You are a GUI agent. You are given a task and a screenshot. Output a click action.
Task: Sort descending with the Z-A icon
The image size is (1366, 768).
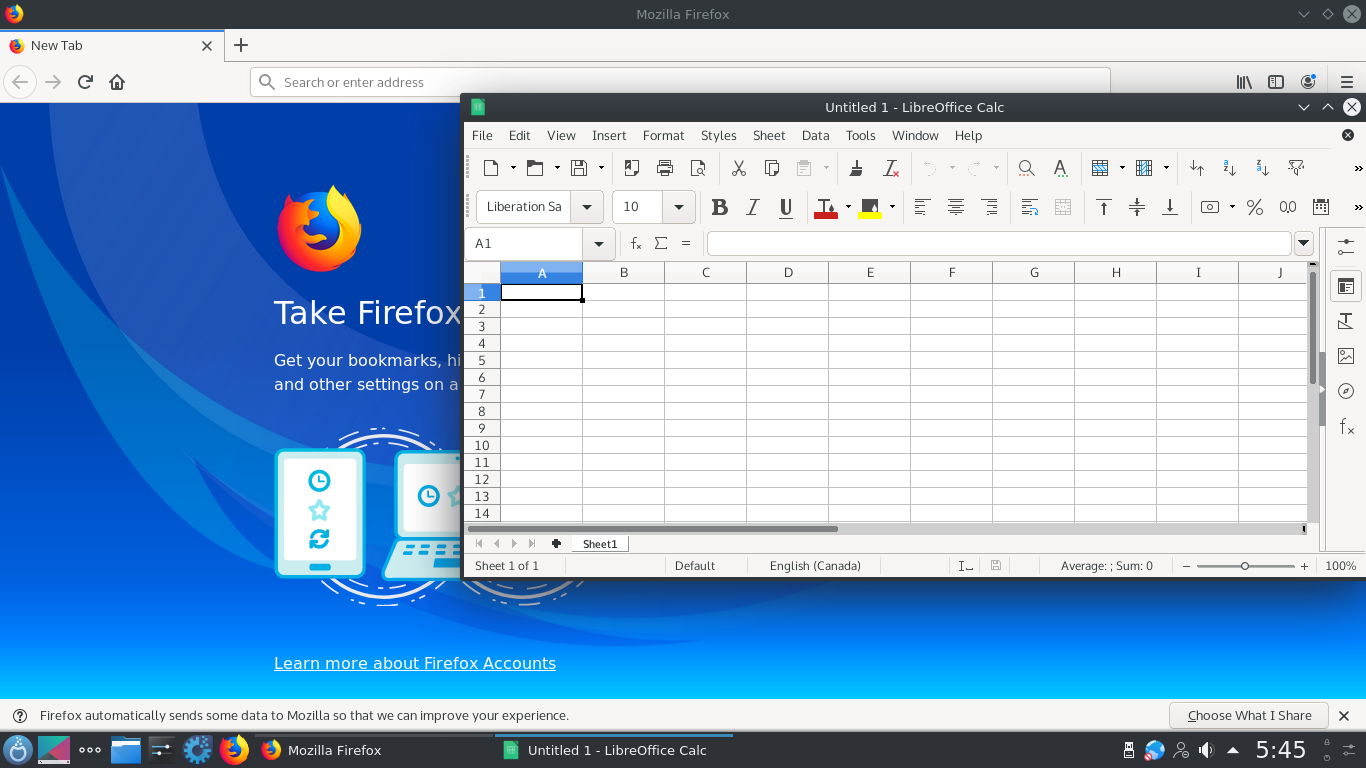click(1263, 168)
